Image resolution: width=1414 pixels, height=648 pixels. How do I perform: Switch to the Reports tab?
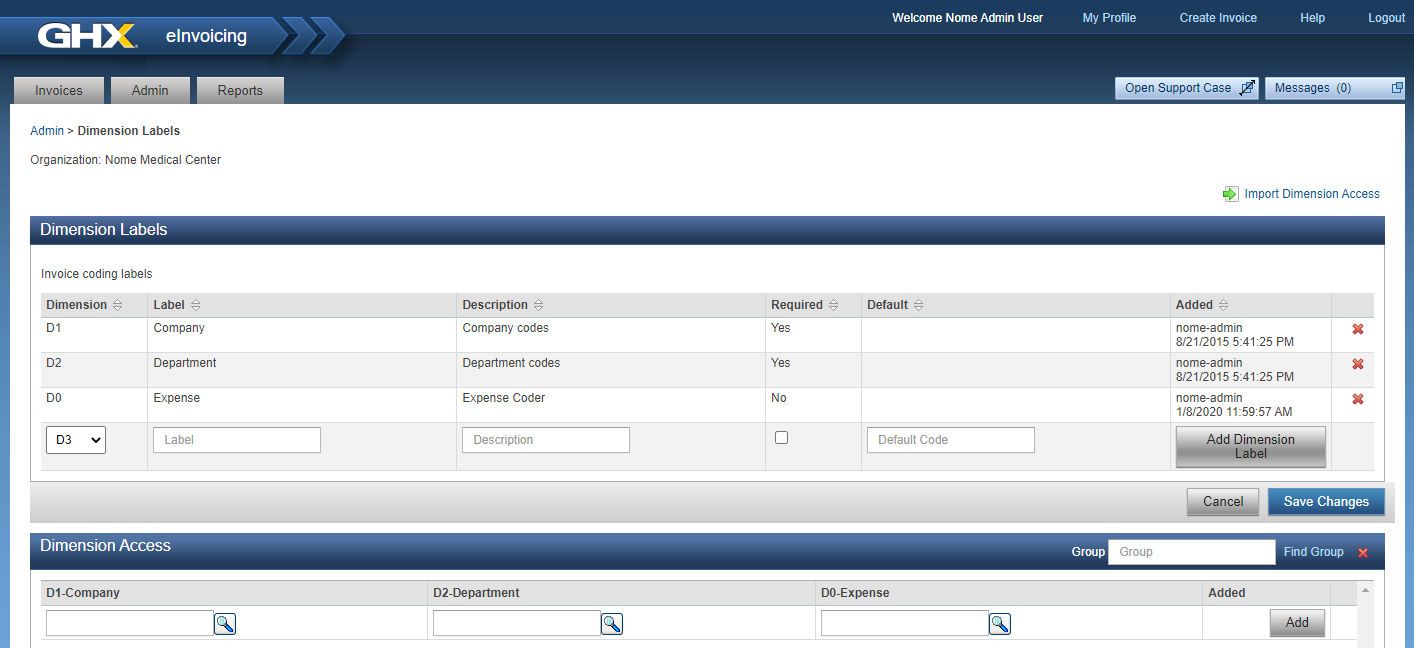pyautogui.click(x=240, y=90)
